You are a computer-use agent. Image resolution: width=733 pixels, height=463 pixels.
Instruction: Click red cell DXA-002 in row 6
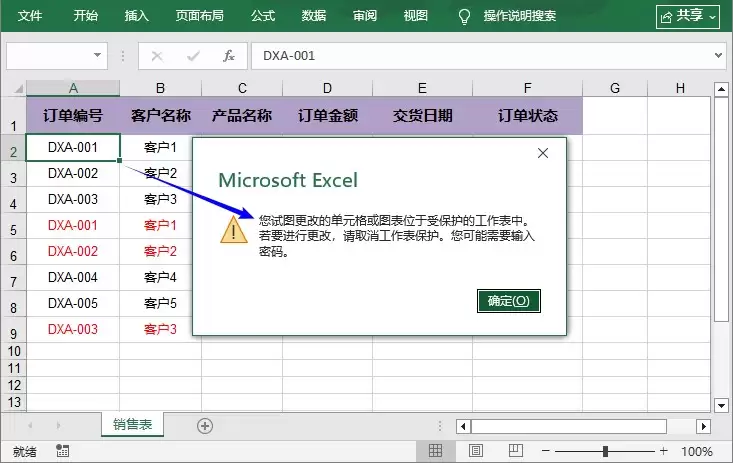pos(73,252)
